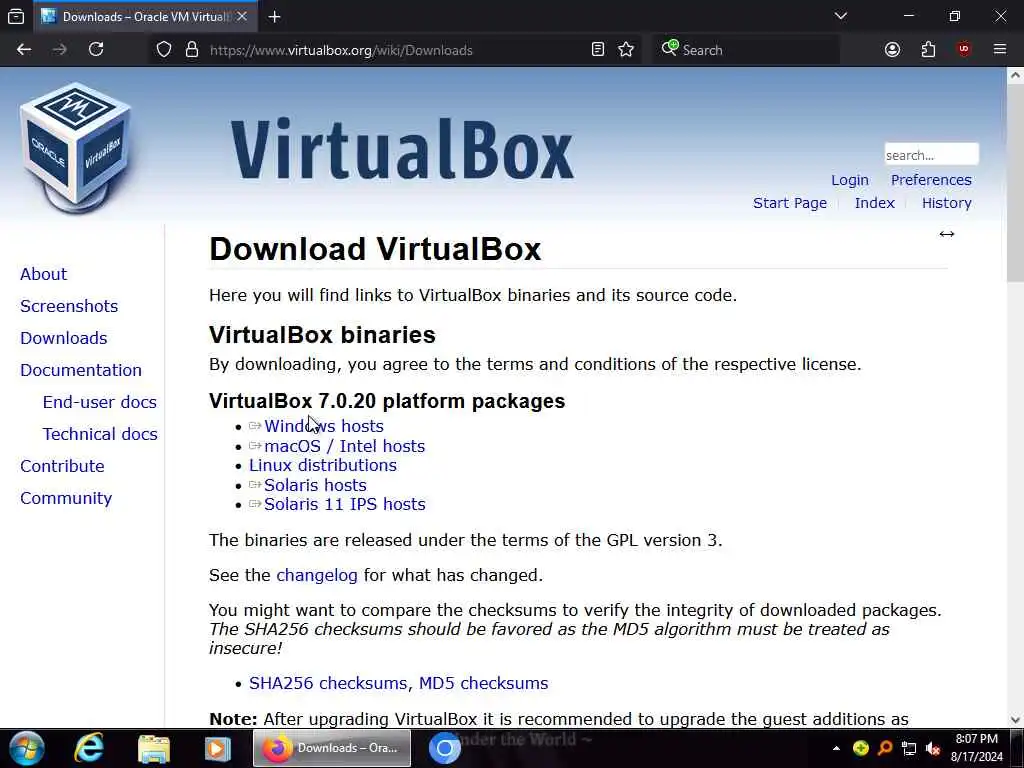Click the uBlock Origin shield icon
This screenshot has width=1024, height=768.
(964, 50)
